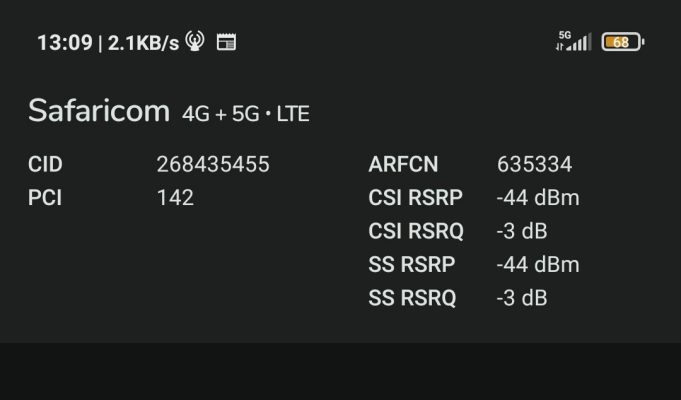Image resolution: width=681 pixels, height=400 pixels.
Task: Tap the SS RSRP label
Action: 412,264
